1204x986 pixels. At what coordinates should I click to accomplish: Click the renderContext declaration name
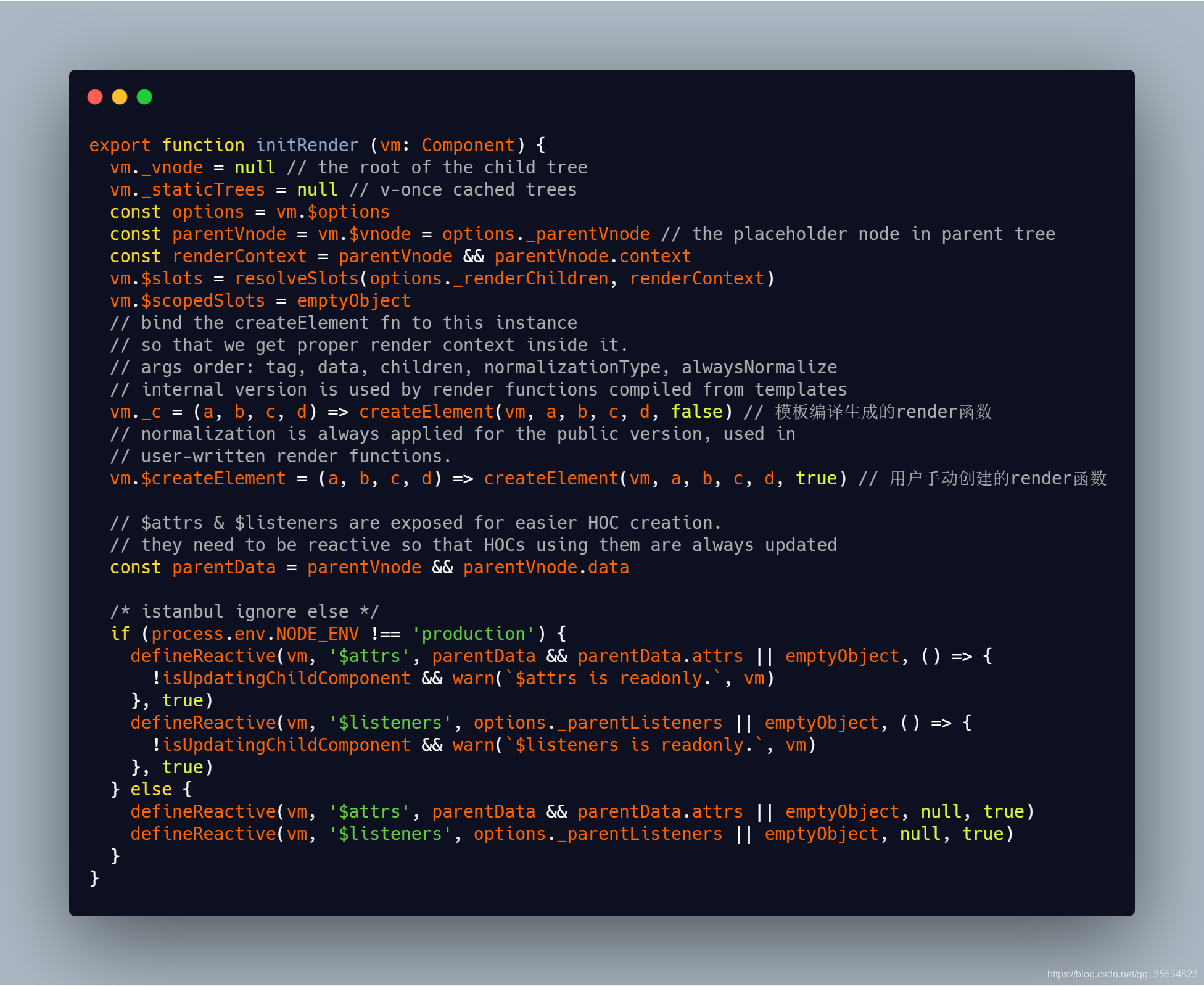click(239, 256)
